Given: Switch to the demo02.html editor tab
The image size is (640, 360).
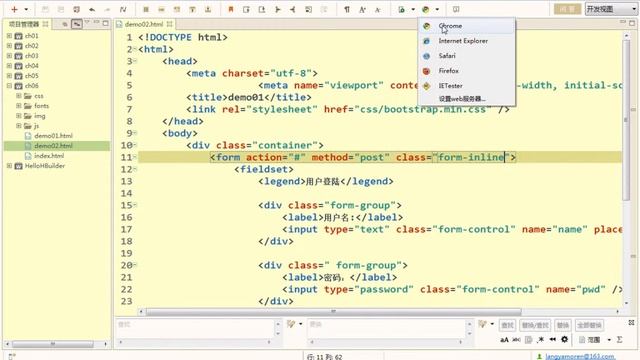Looking at the screenshot, I should click(x=144, y=24).
